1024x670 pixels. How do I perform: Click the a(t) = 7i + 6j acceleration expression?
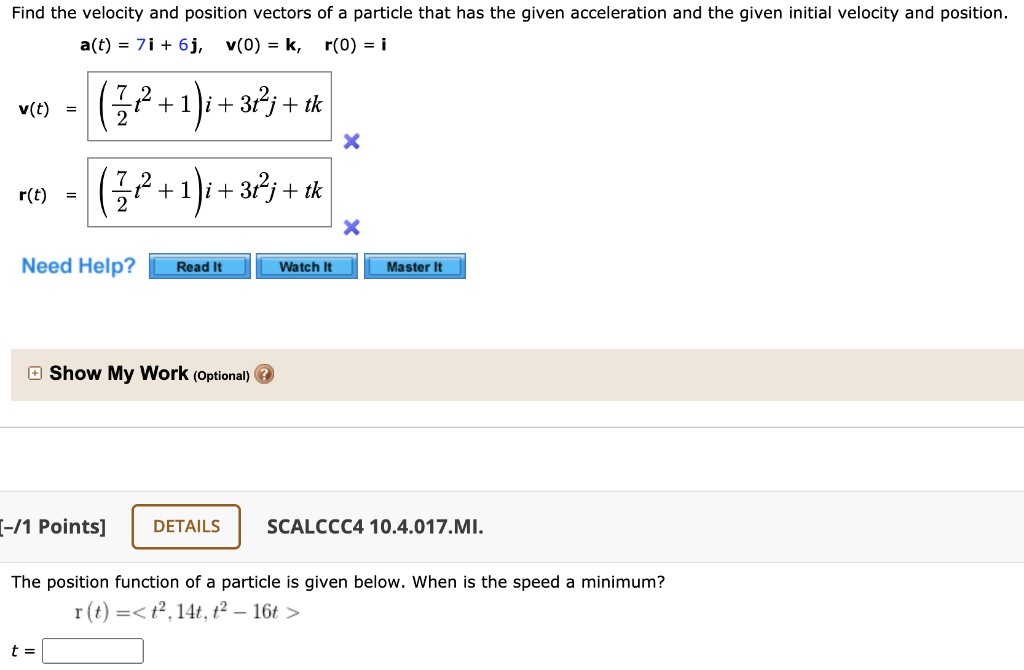click(140, 44)
